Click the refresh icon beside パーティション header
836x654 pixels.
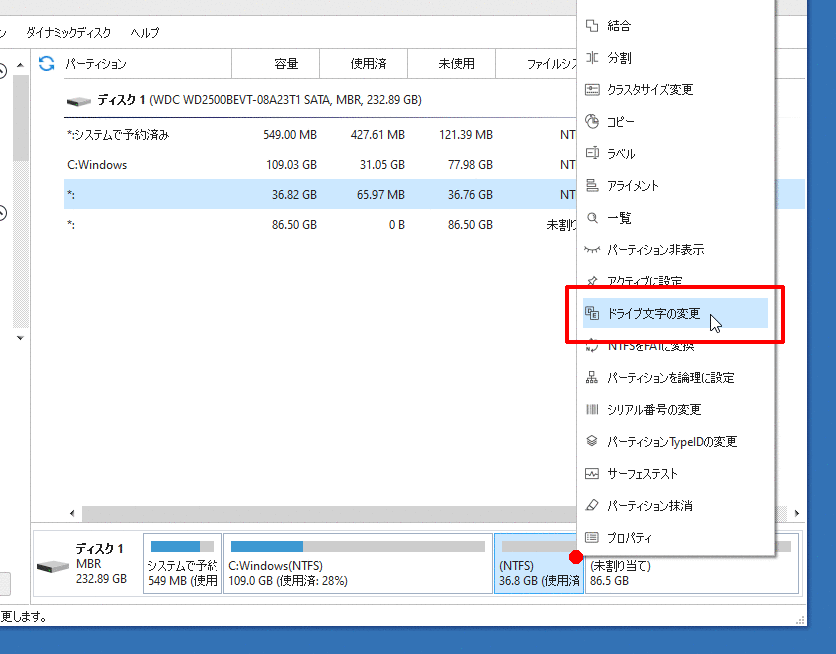click(46, 64)
